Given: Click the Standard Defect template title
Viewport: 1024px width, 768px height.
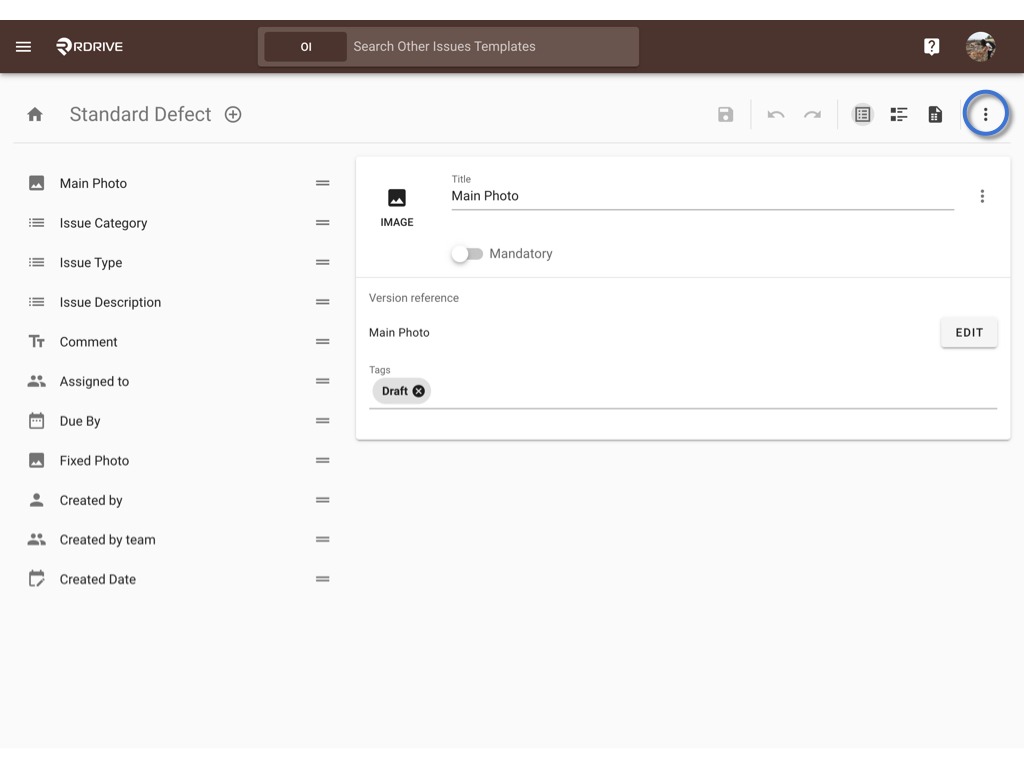Looking at the screenshot, I should tap(140, 114).
